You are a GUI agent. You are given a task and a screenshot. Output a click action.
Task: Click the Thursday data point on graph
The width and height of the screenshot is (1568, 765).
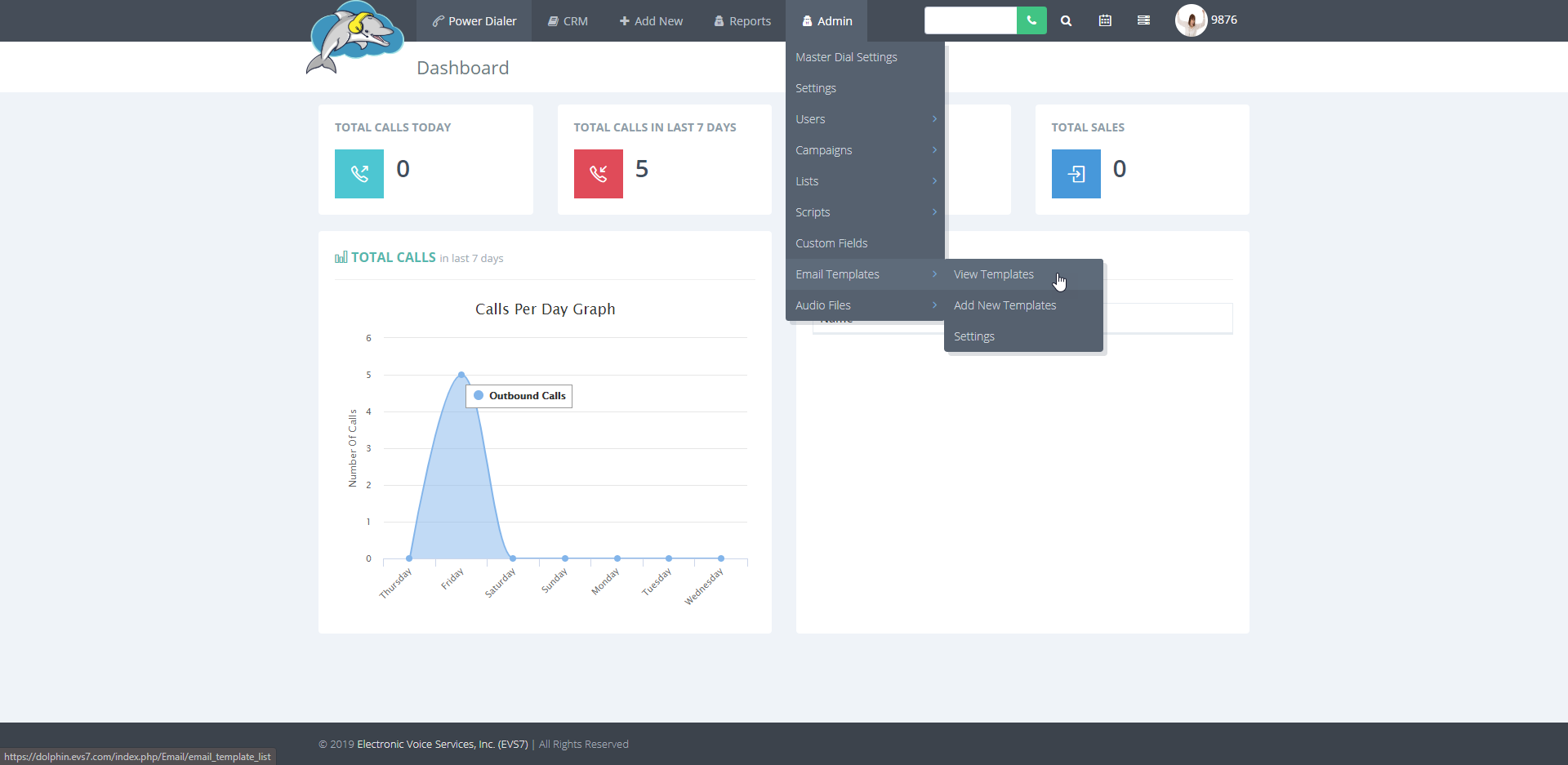[x=409, y=558]
